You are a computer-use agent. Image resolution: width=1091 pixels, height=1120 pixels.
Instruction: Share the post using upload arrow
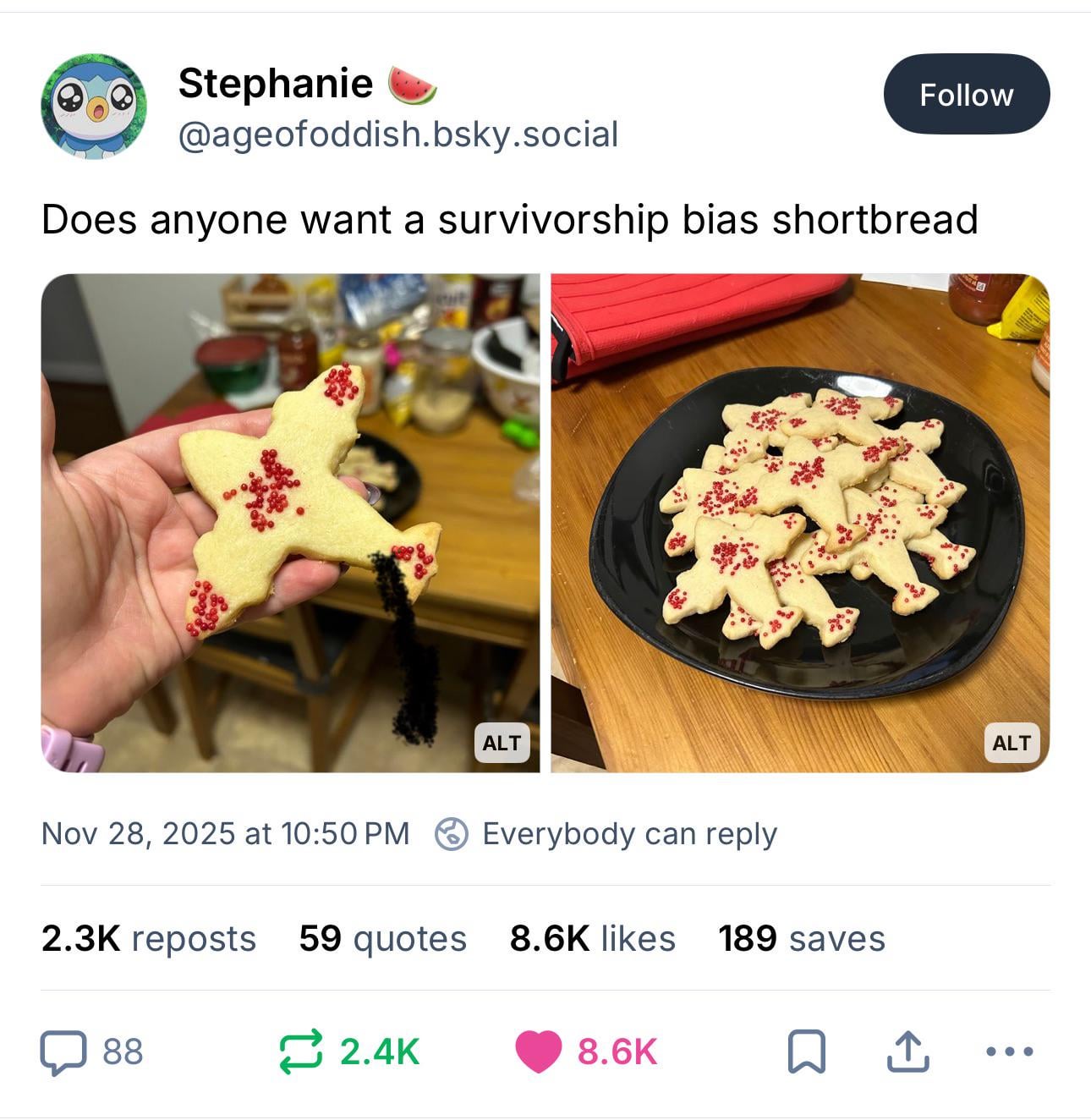coord(907,1051)
